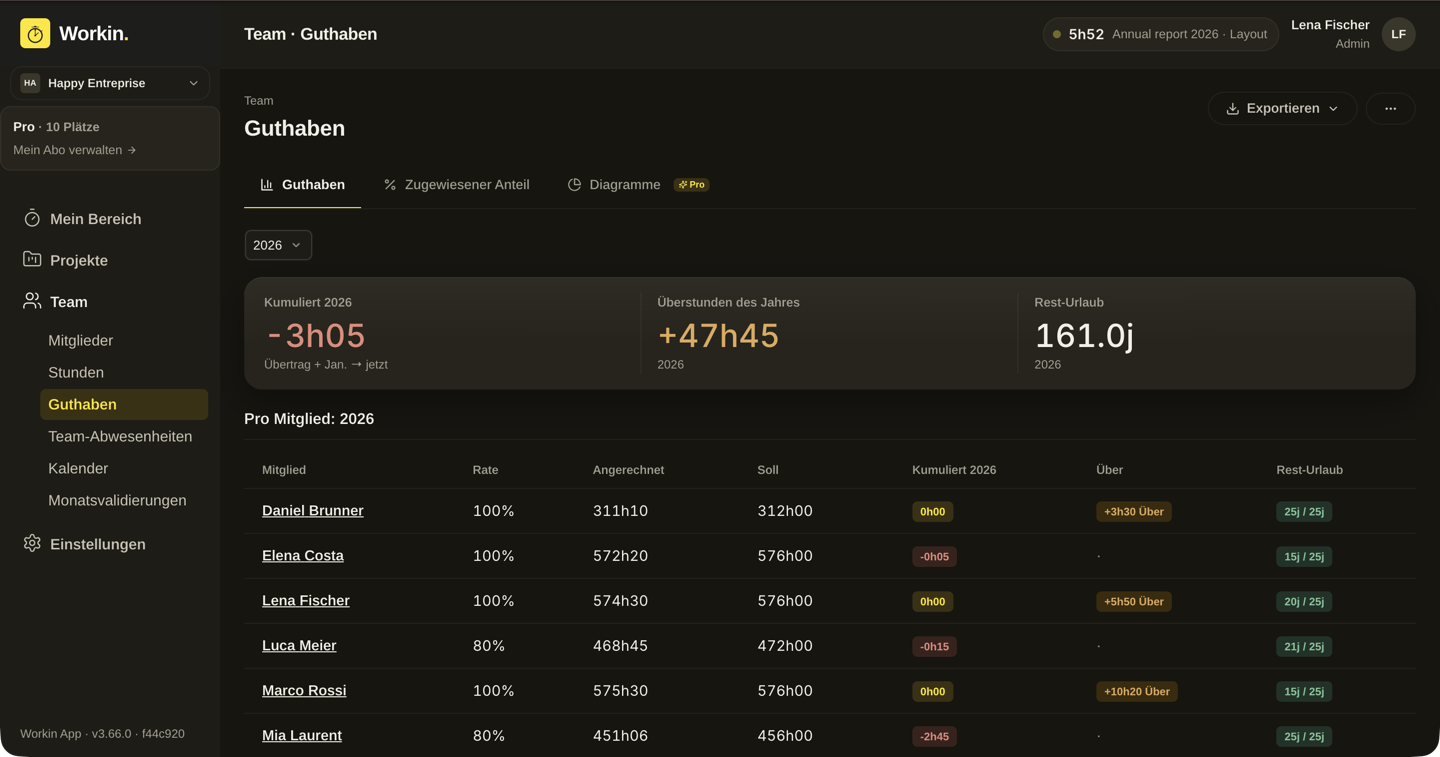Open the 2026 year dropdown
1440x757 pixels.
[278, 245]
